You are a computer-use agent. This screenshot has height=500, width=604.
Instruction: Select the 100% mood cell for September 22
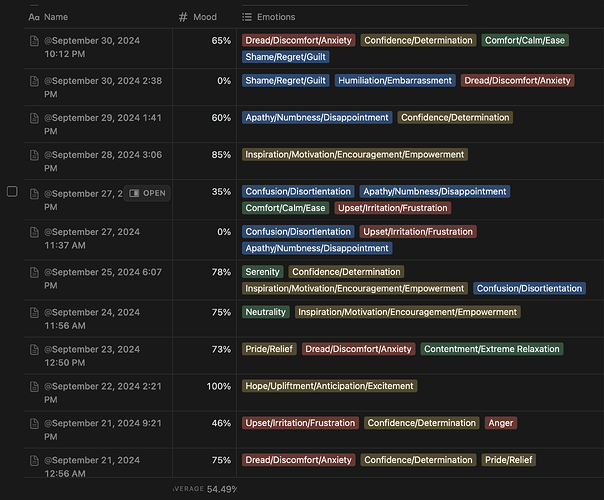tap(205, 393)
